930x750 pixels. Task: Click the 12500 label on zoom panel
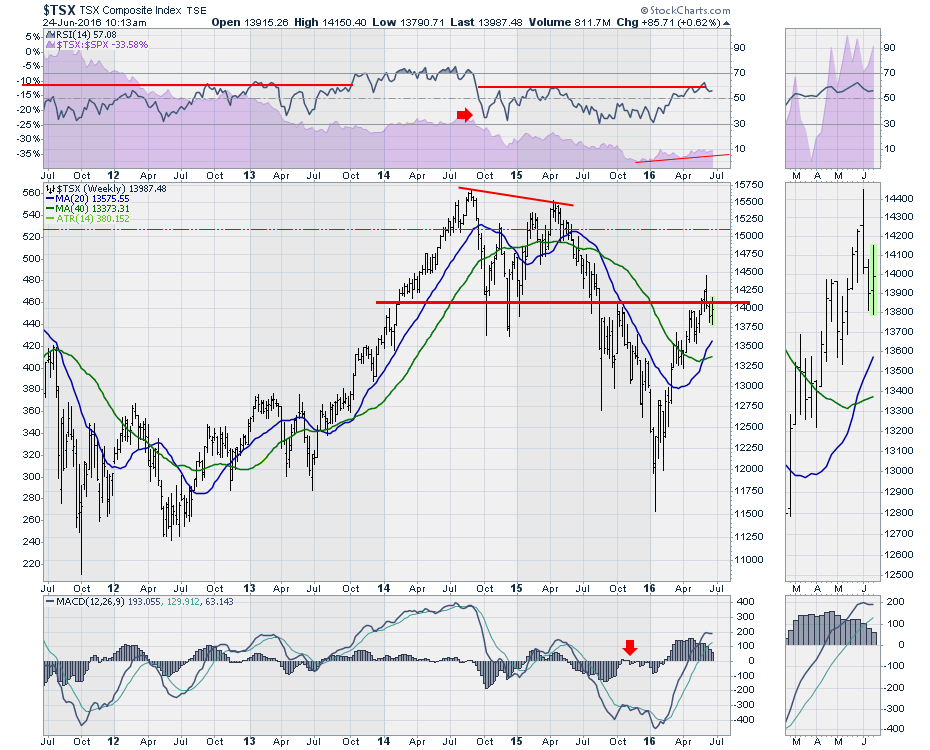click(897, 575)
